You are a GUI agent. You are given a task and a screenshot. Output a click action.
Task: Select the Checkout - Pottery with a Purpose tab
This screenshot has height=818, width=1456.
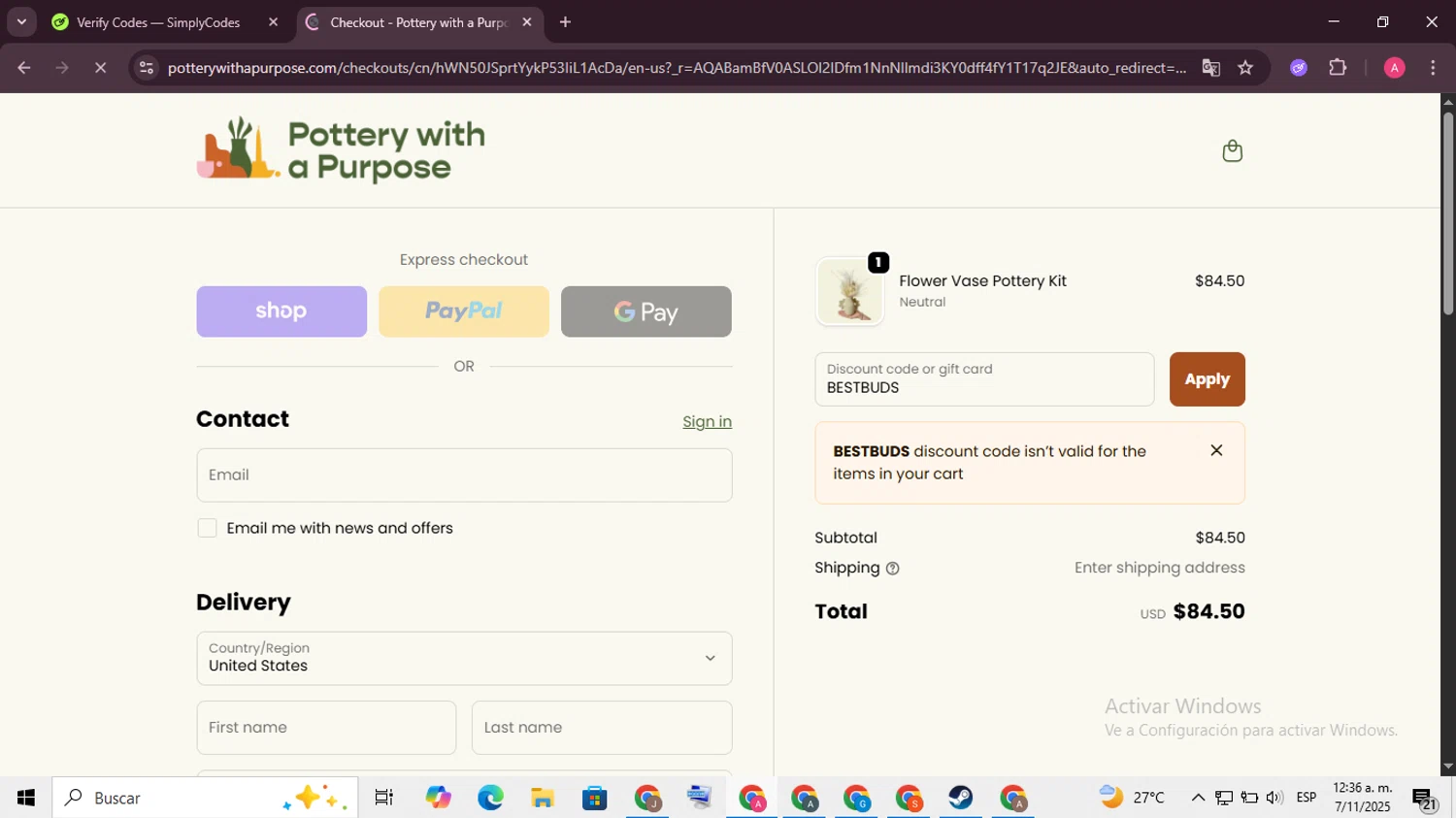[420, 22]
